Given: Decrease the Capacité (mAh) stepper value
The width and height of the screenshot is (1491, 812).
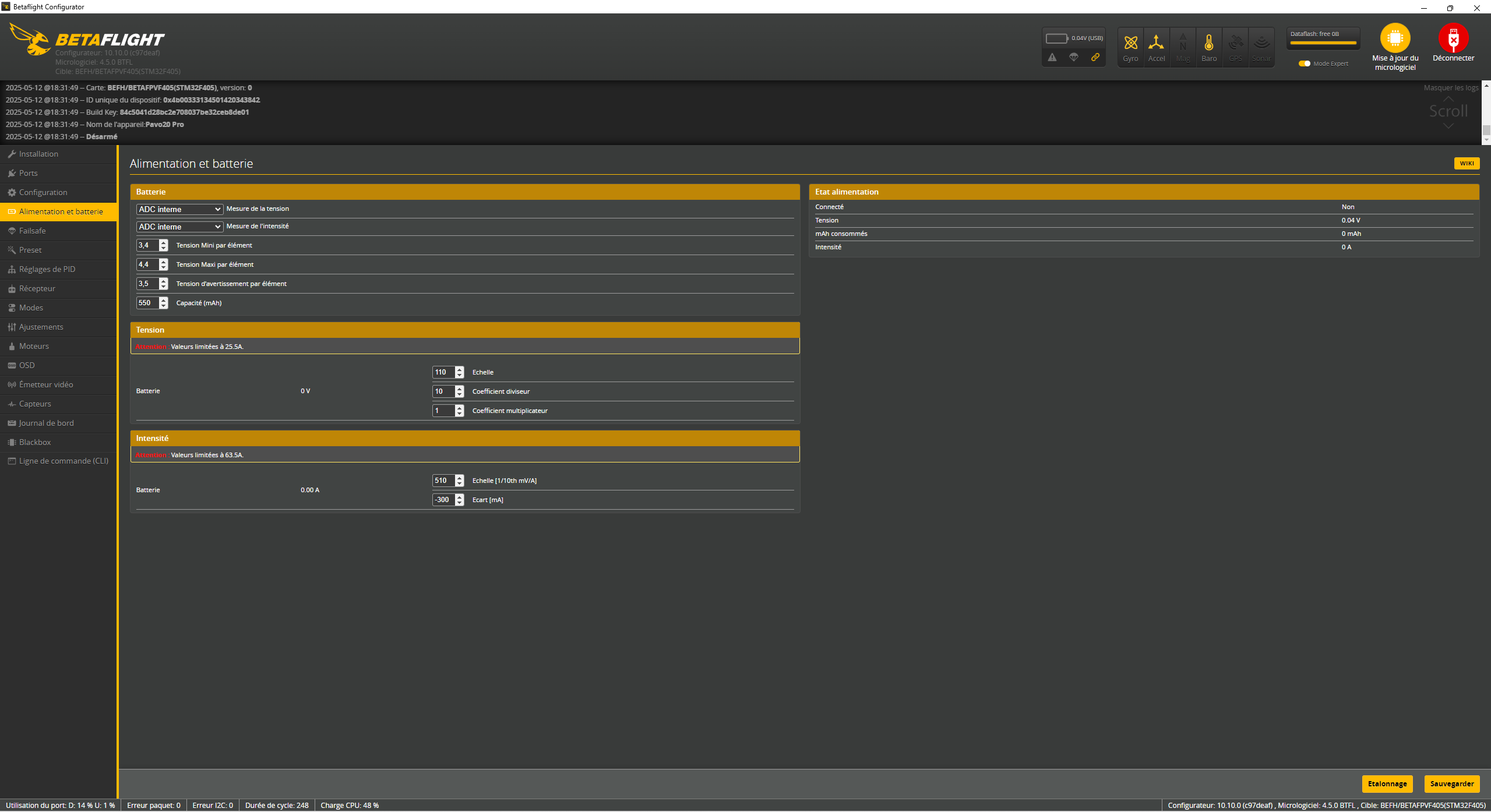Looking at the screenshot, I should click(x=164, y=306).
